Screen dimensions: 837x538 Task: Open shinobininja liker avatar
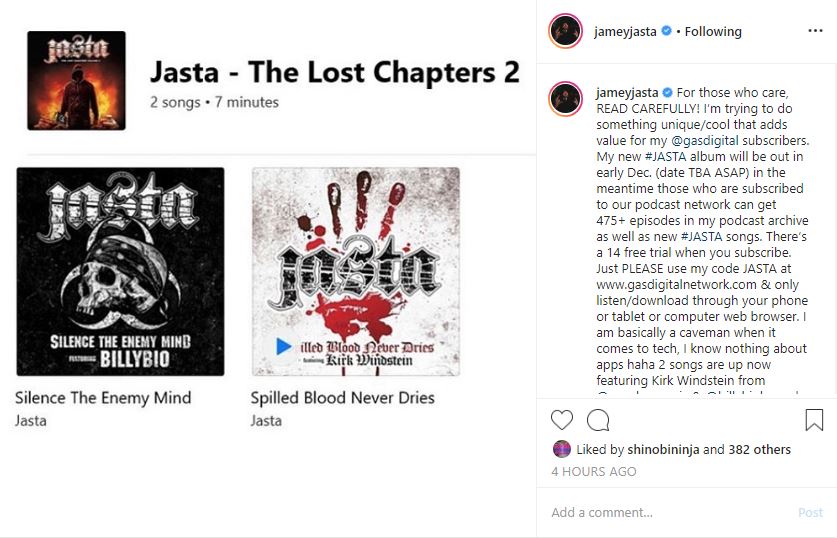click(562, 449)
